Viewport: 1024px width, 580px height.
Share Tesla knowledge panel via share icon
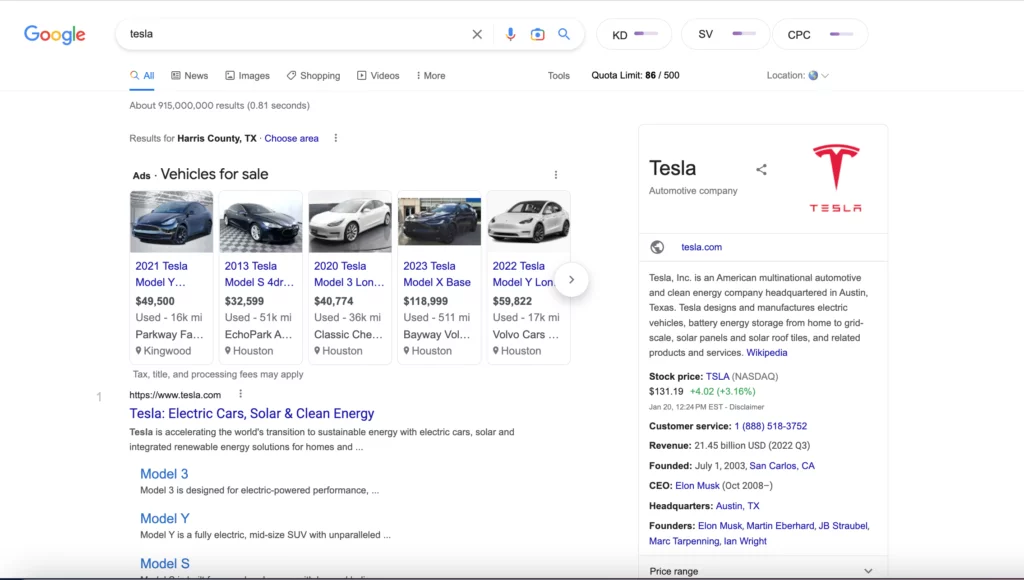click(x=761, y=170)
